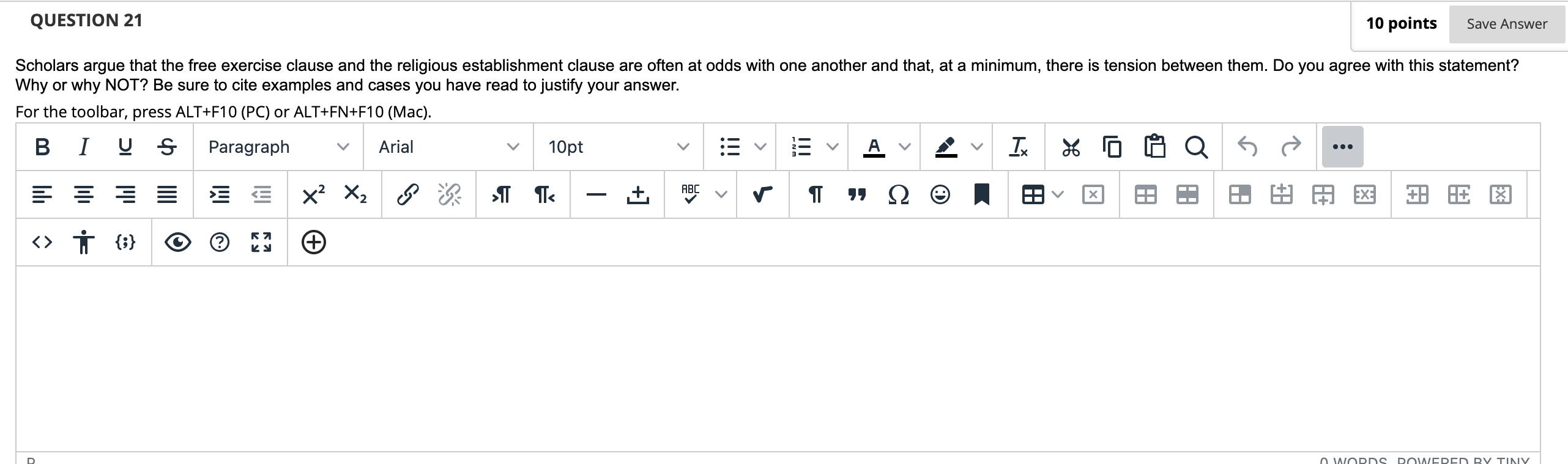Decrease paragraph indent

tap(261, 194)
